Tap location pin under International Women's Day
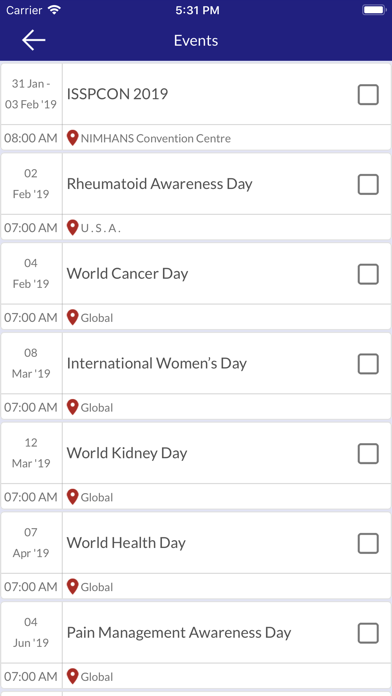This screenshot has height=696, width=392. [72, 407]
